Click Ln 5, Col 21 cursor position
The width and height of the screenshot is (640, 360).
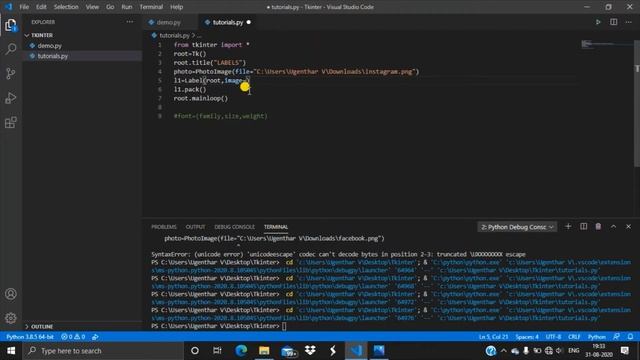[x=493, y=337]
